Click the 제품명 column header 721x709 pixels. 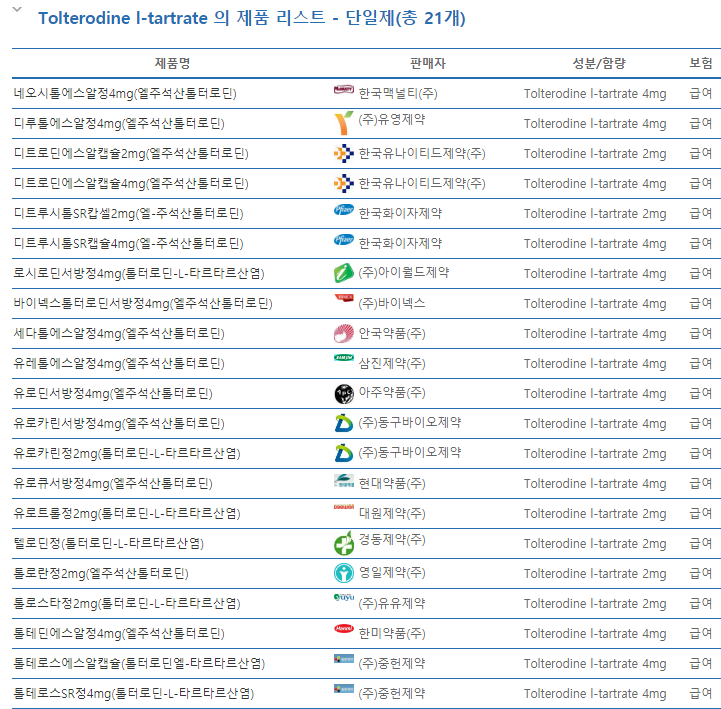[x=172, y=63]
